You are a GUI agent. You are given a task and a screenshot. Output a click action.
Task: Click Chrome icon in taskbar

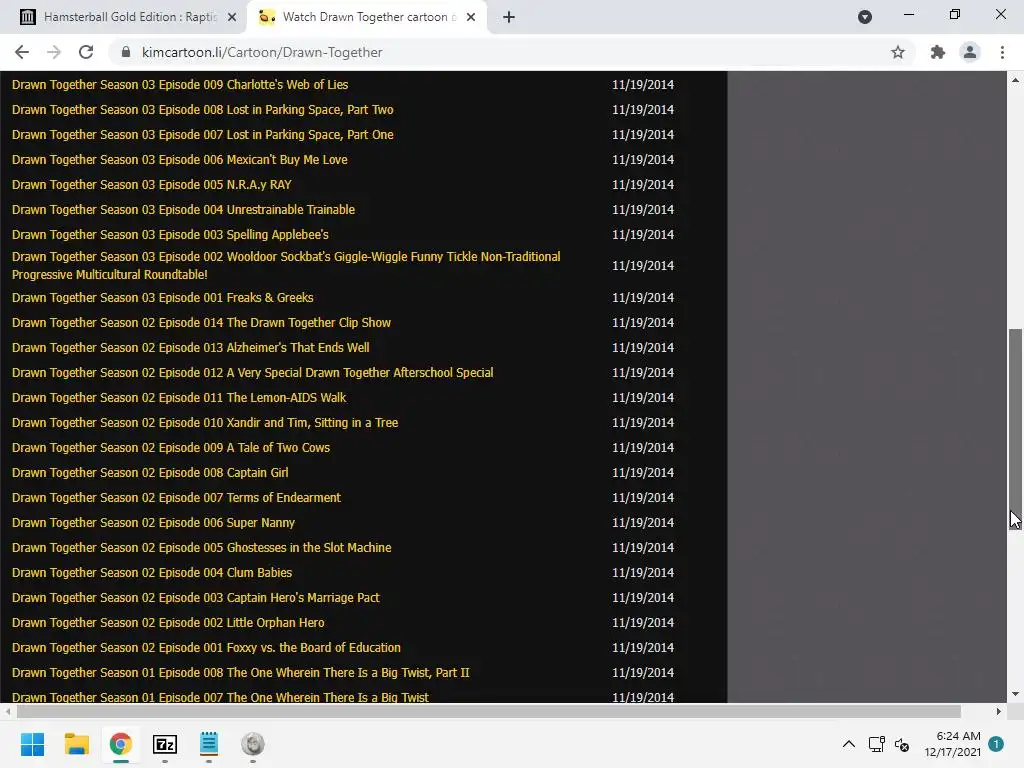[x=121, y=744]
